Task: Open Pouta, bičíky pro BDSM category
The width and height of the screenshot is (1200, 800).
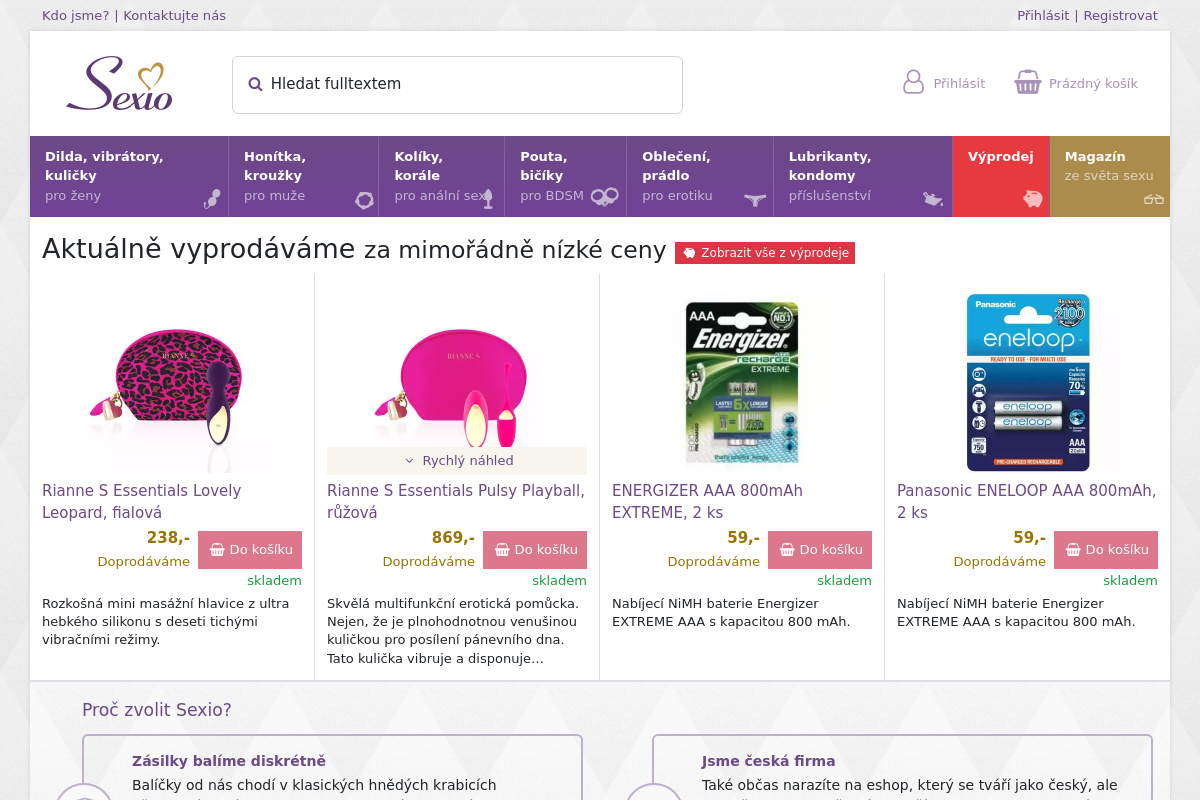Action: tap(566, 176)
